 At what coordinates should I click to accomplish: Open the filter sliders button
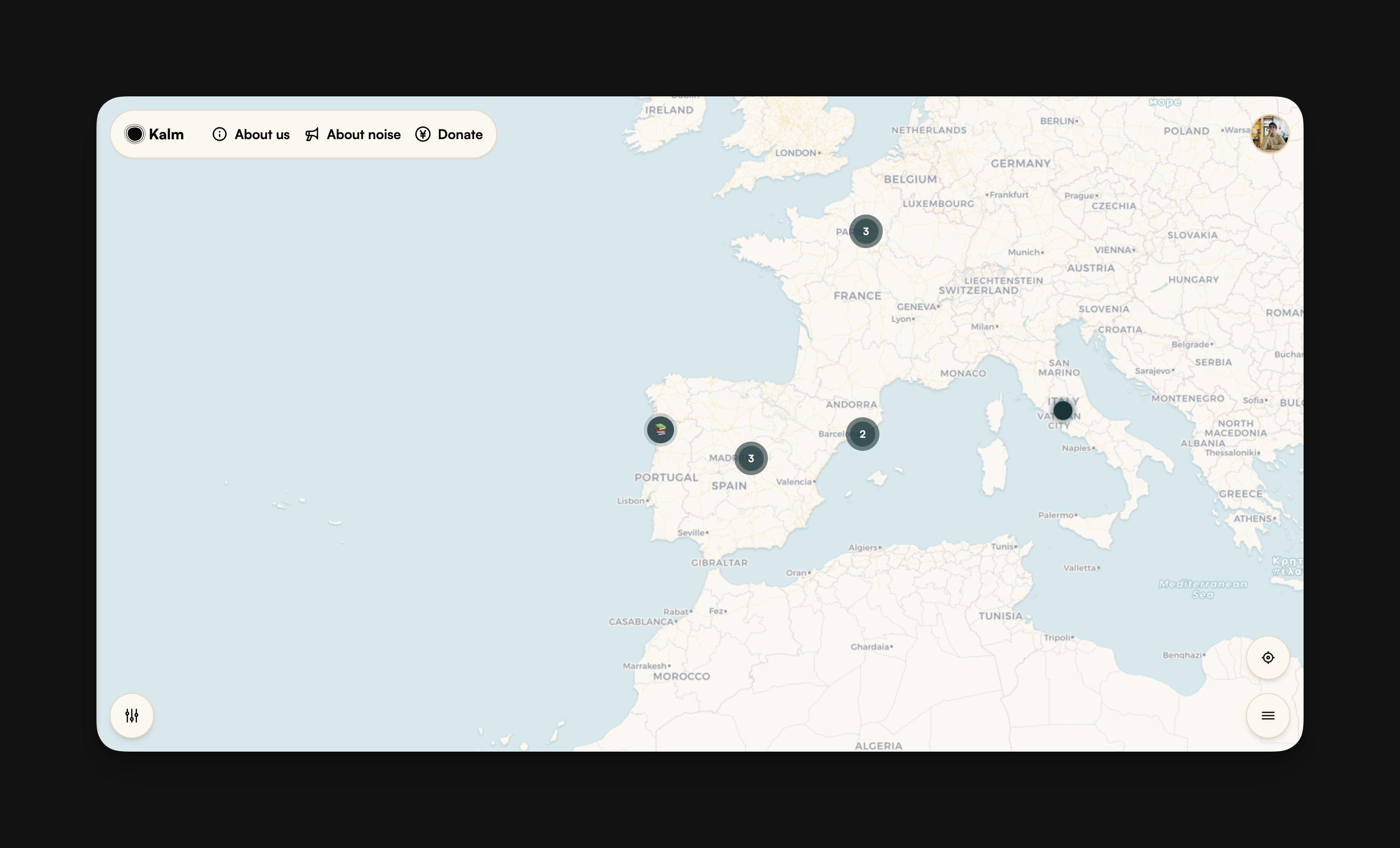coord(132,716)
